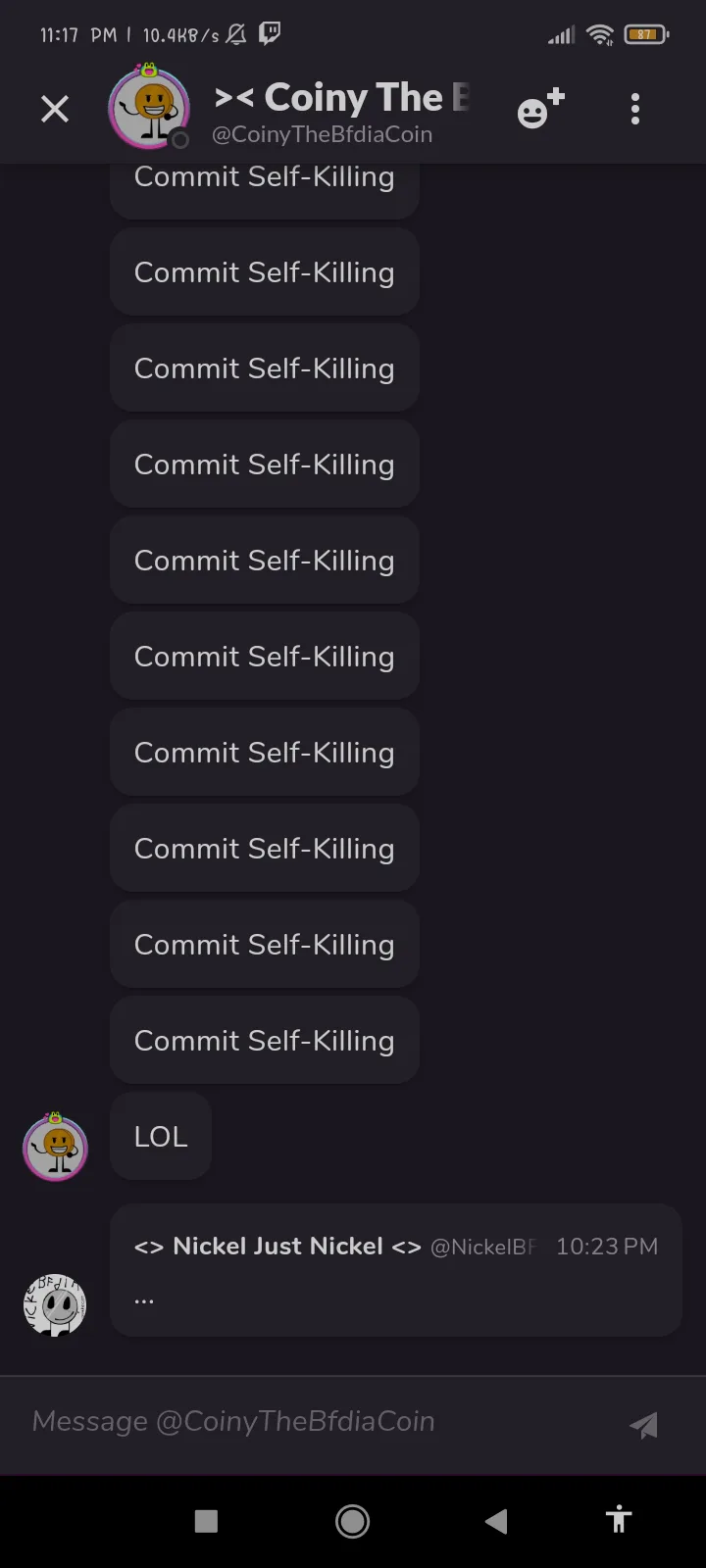
Task: Tap the @CoinyTheBfdiaCoin username in header
Action: (x=322, y=135)
